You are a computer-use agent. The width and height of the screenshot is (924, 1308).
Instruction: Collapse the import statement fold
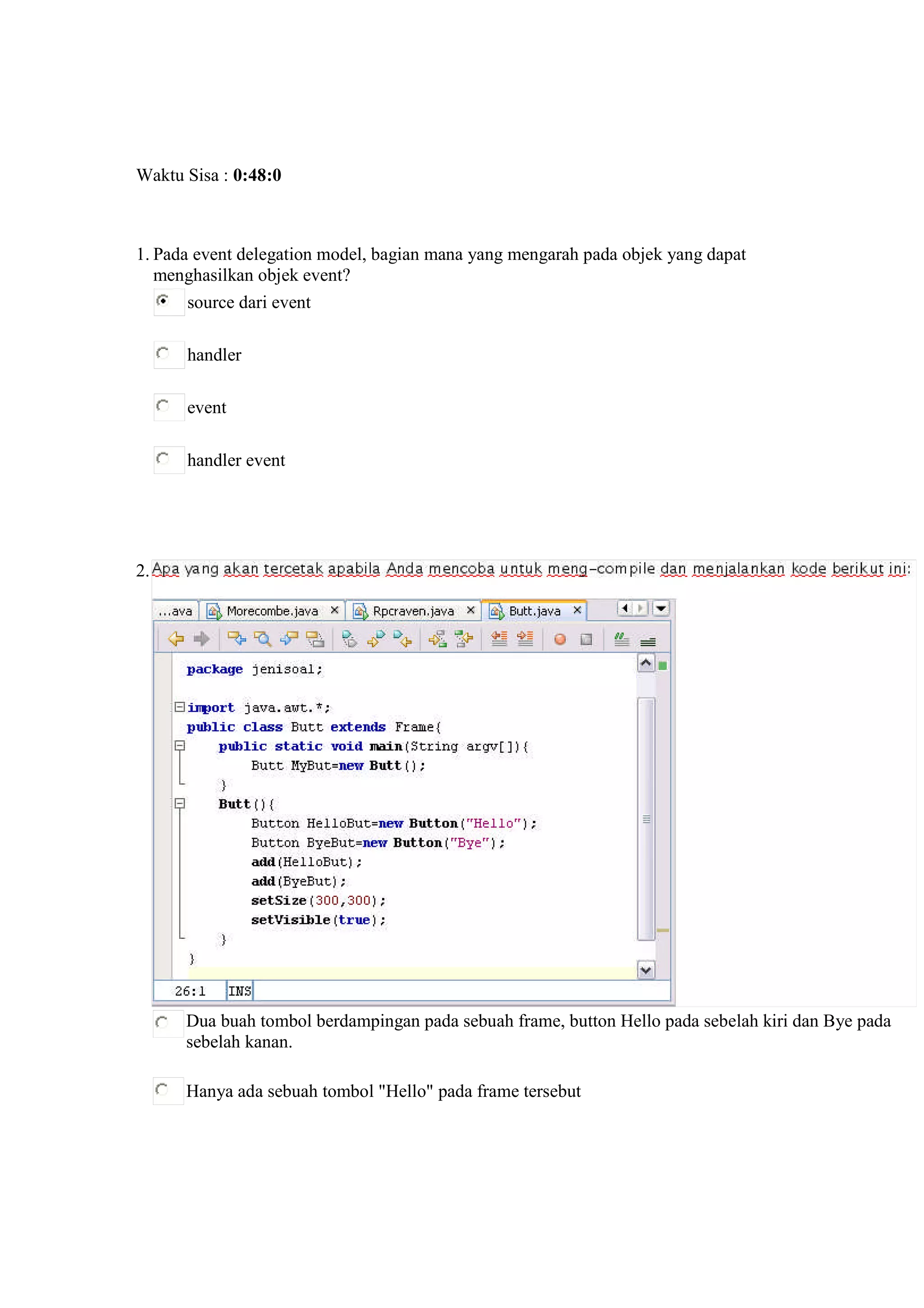pyautogui.click(x=179, y=707)
